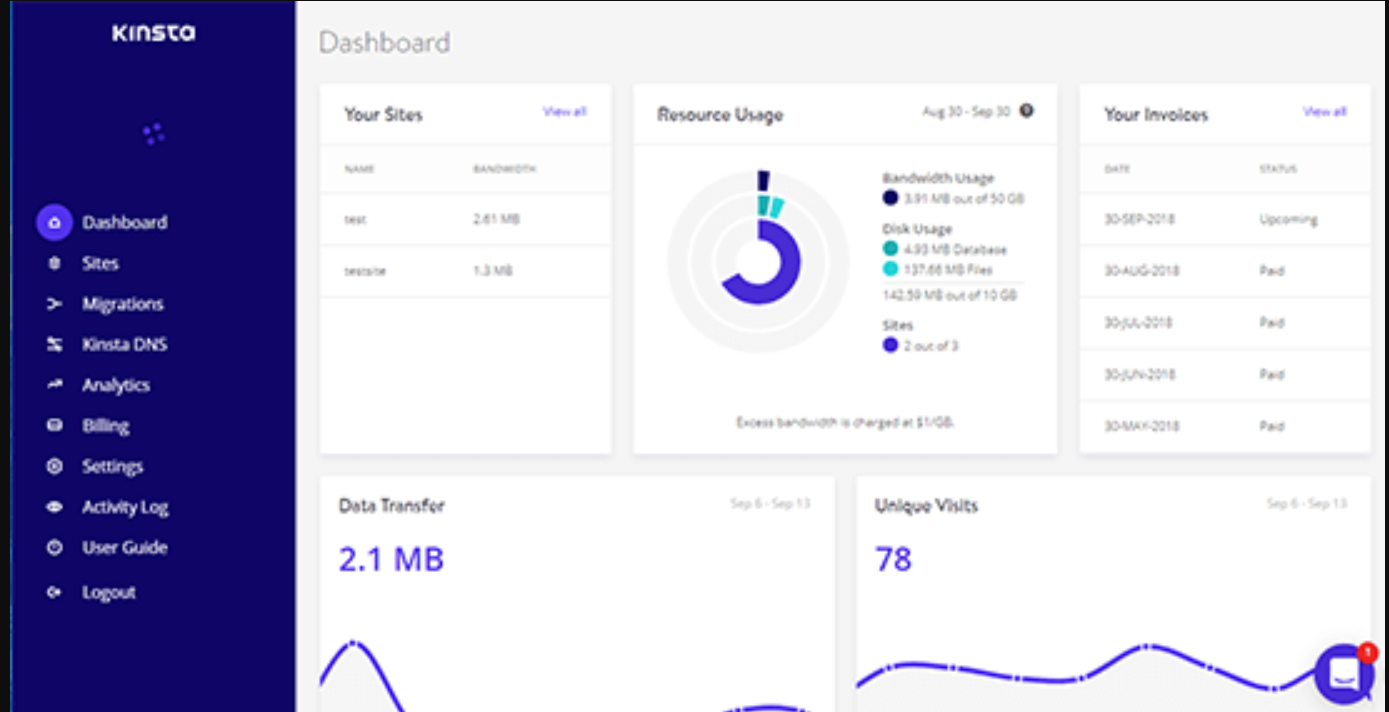Image resolution: width=1389 pixels, height=712 pixels.
Task: Click View all on Your Invoices
Action: 1324,112
